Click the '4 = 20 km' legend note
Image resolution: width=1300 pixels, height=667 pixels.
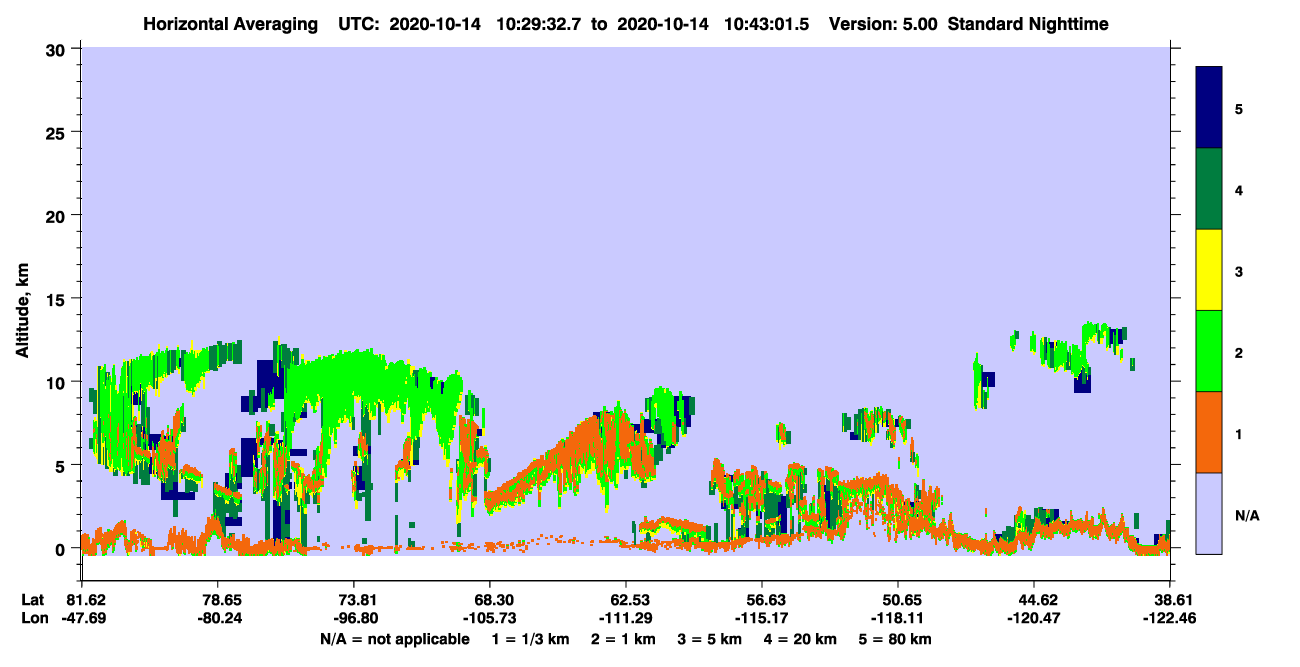click(x=801, y=639)
